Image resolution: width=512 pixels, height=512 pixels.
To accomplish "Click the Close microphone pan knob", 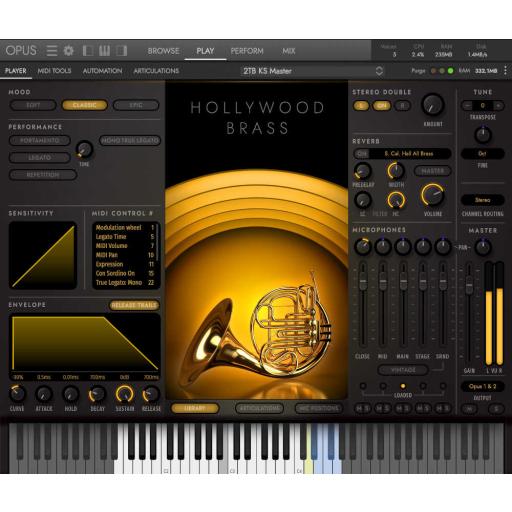I will (x=362, y=247).
